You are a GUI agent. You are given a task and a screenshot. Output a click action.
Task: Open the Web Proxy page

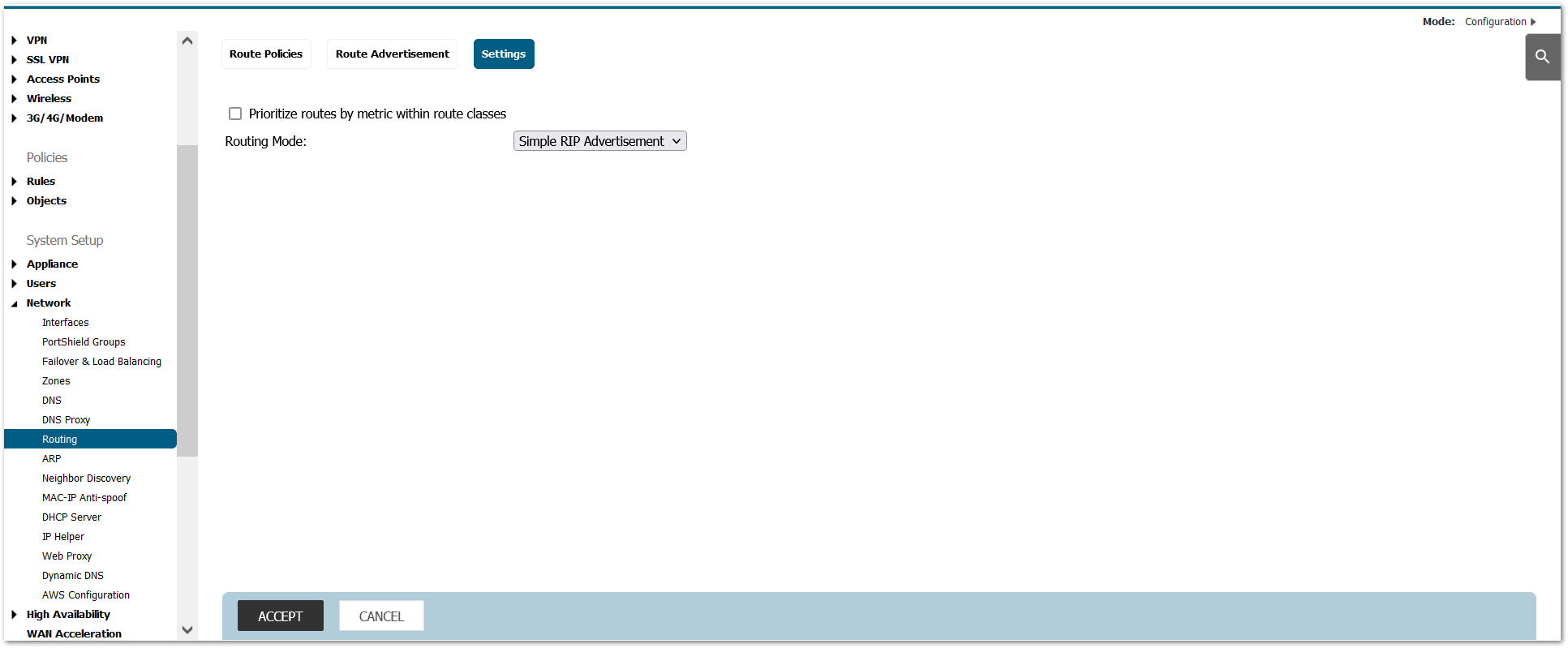coord(67,556)
